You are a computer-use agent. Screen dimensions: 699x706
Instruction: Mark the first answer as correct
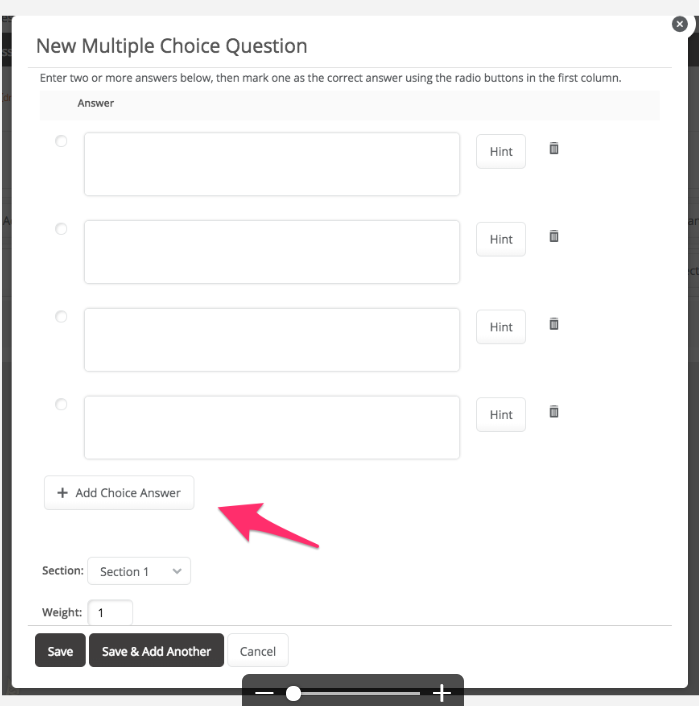click(x=61, y=141)
